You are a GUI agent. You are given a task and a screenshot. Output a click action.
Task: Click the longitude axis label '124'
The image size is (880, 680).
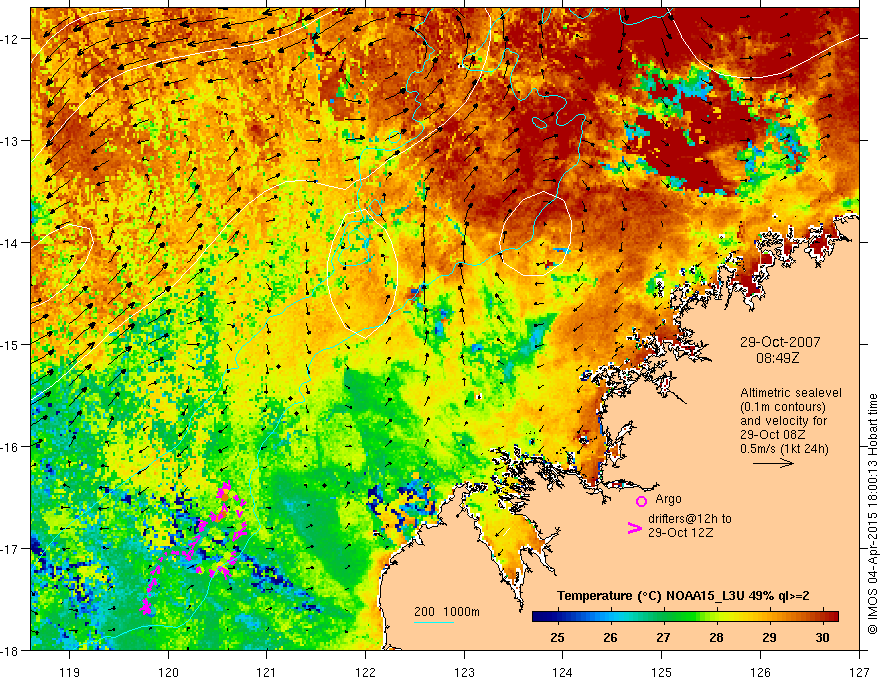tap(563, 672)
